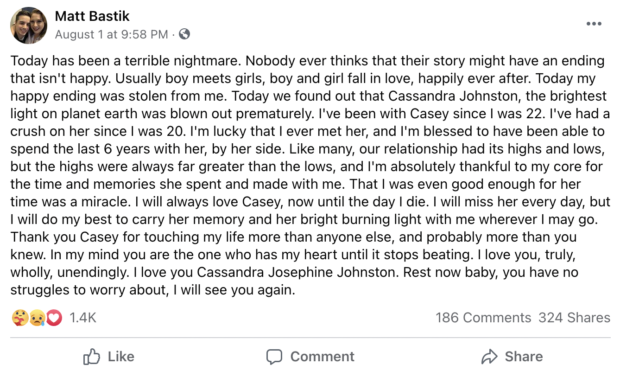
Task: Click the thumbs-up Like icon
Action: 91,356
